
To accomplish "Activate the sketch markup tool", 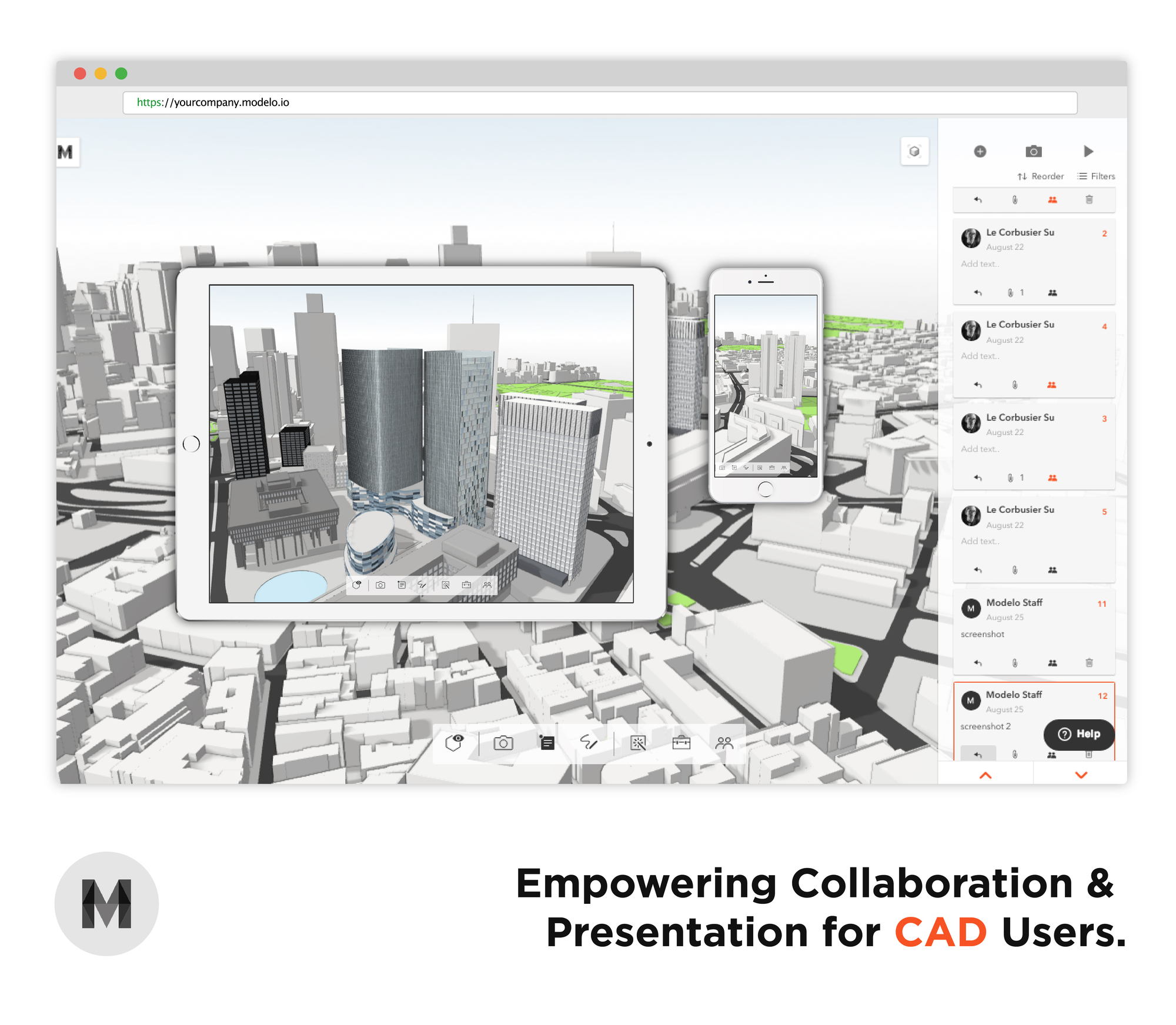I will tap(589, 743).
